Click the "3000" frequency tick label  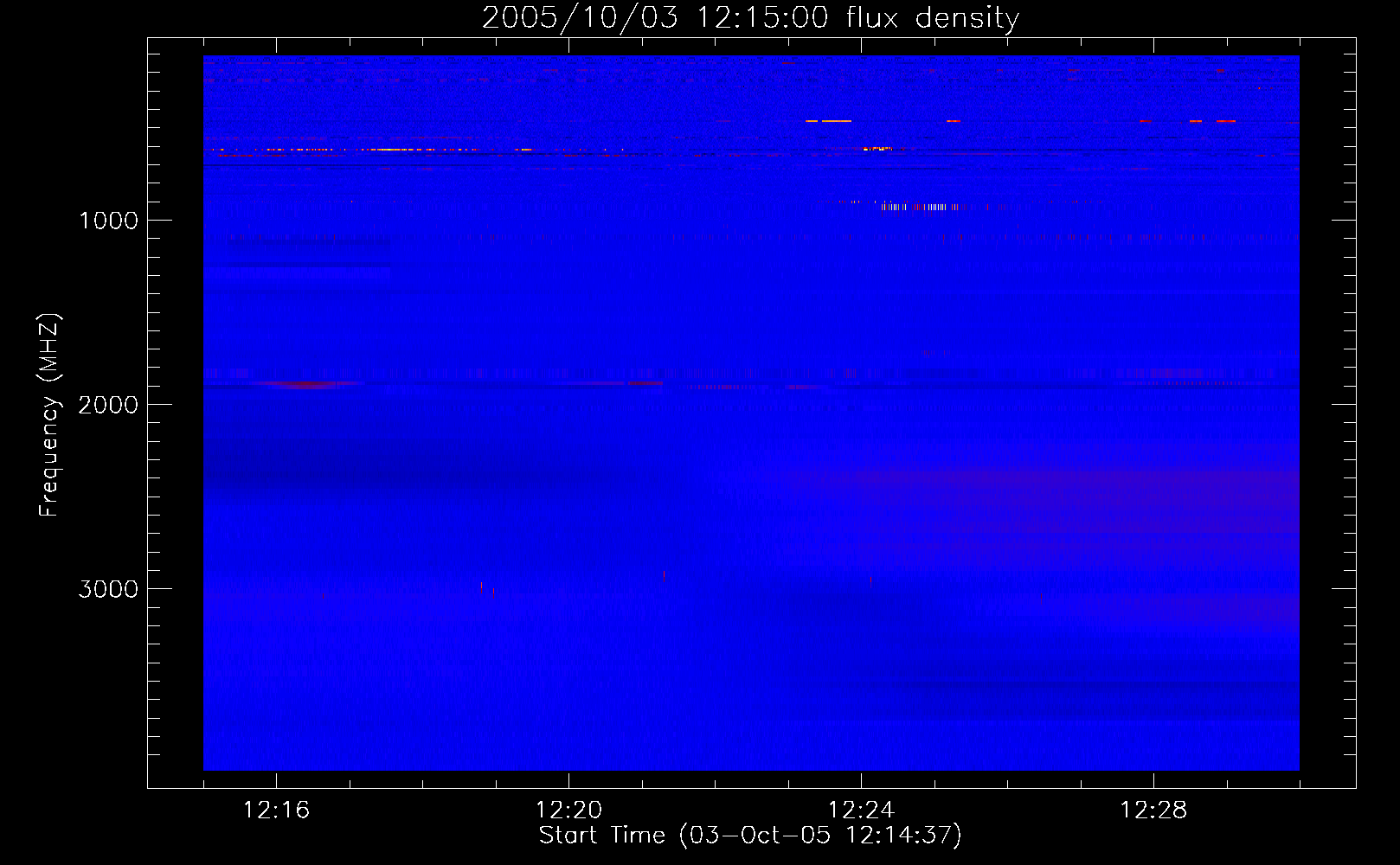click(x=108, y=589)
